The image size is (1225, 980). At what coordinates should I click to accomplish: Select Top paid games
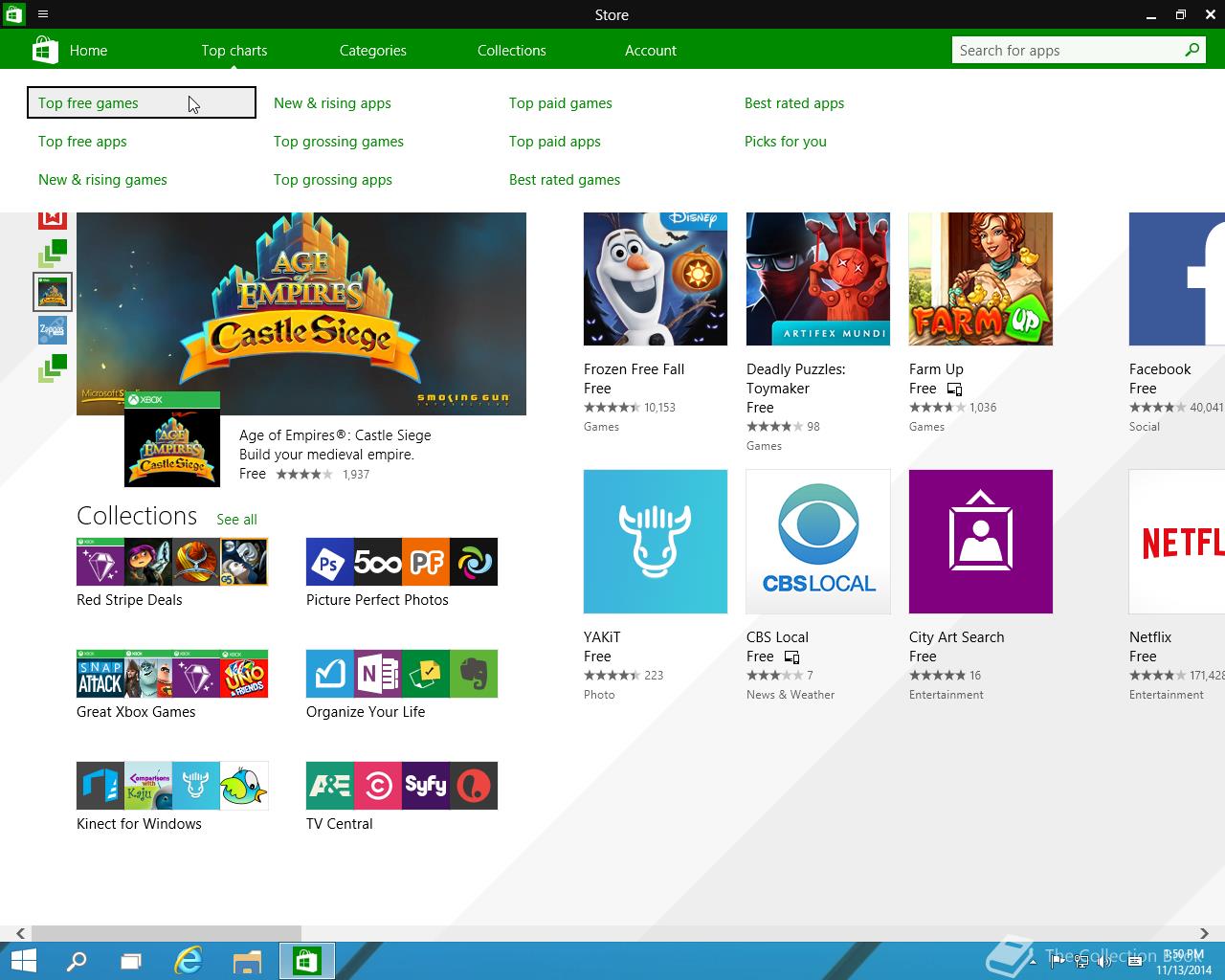point(561,103)
